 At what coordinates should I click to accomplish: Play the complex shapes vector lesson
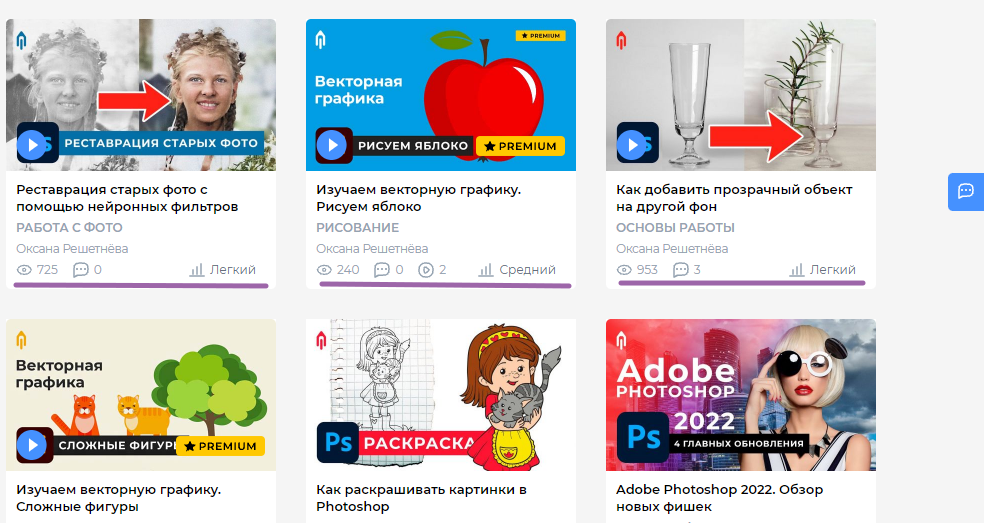32,445
